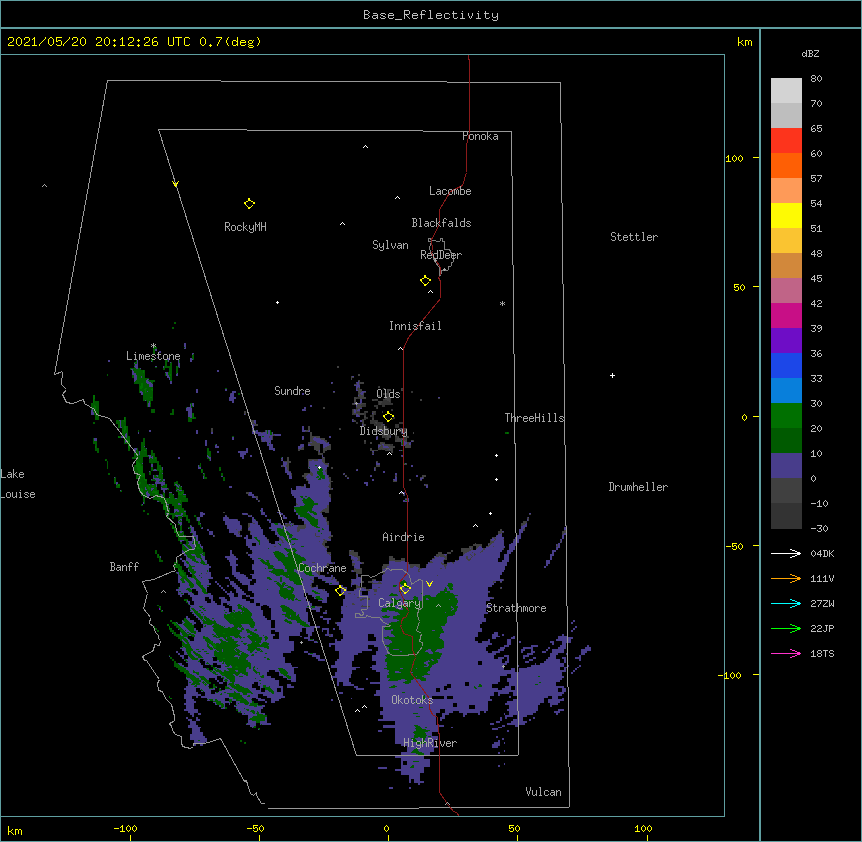Click the Didsbury map label
The height and width of the screenshot is (842, 862).
point(384,431)
